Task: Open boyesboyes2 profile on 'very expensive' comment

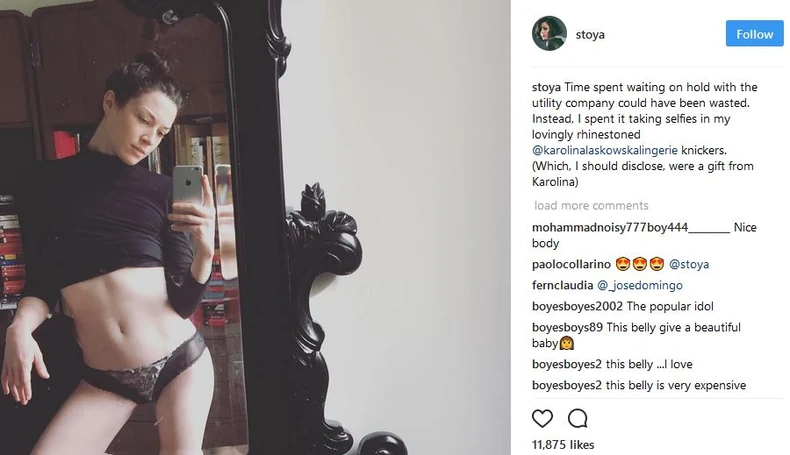Action: (567, 385)
